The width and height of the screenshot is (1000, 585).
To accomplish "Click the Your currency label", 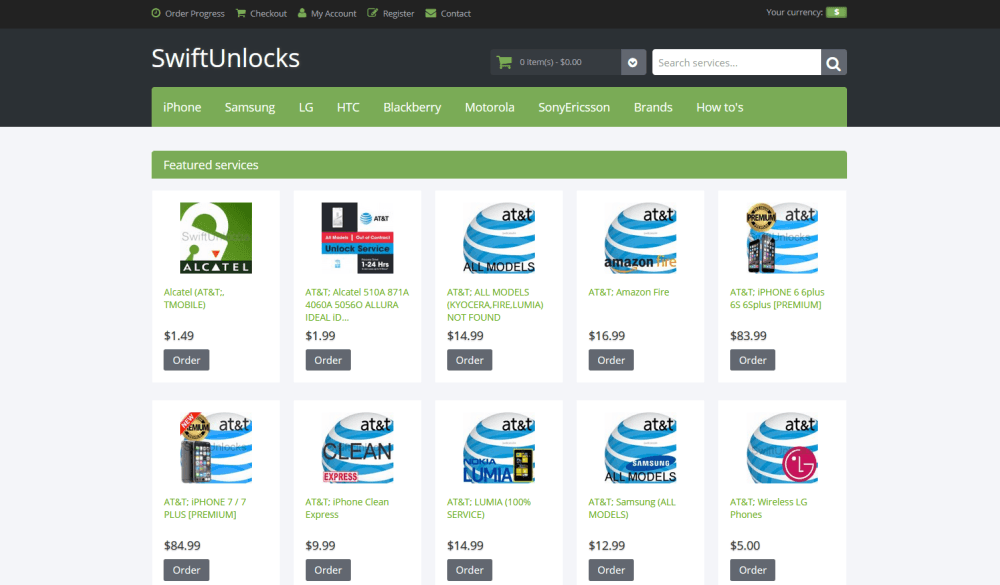I will [x=794, y=12].
